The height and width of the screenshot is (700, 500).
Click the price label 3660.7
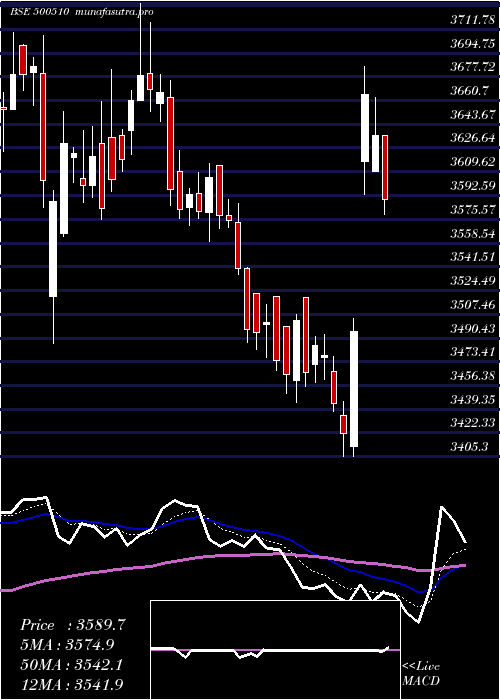469,91
